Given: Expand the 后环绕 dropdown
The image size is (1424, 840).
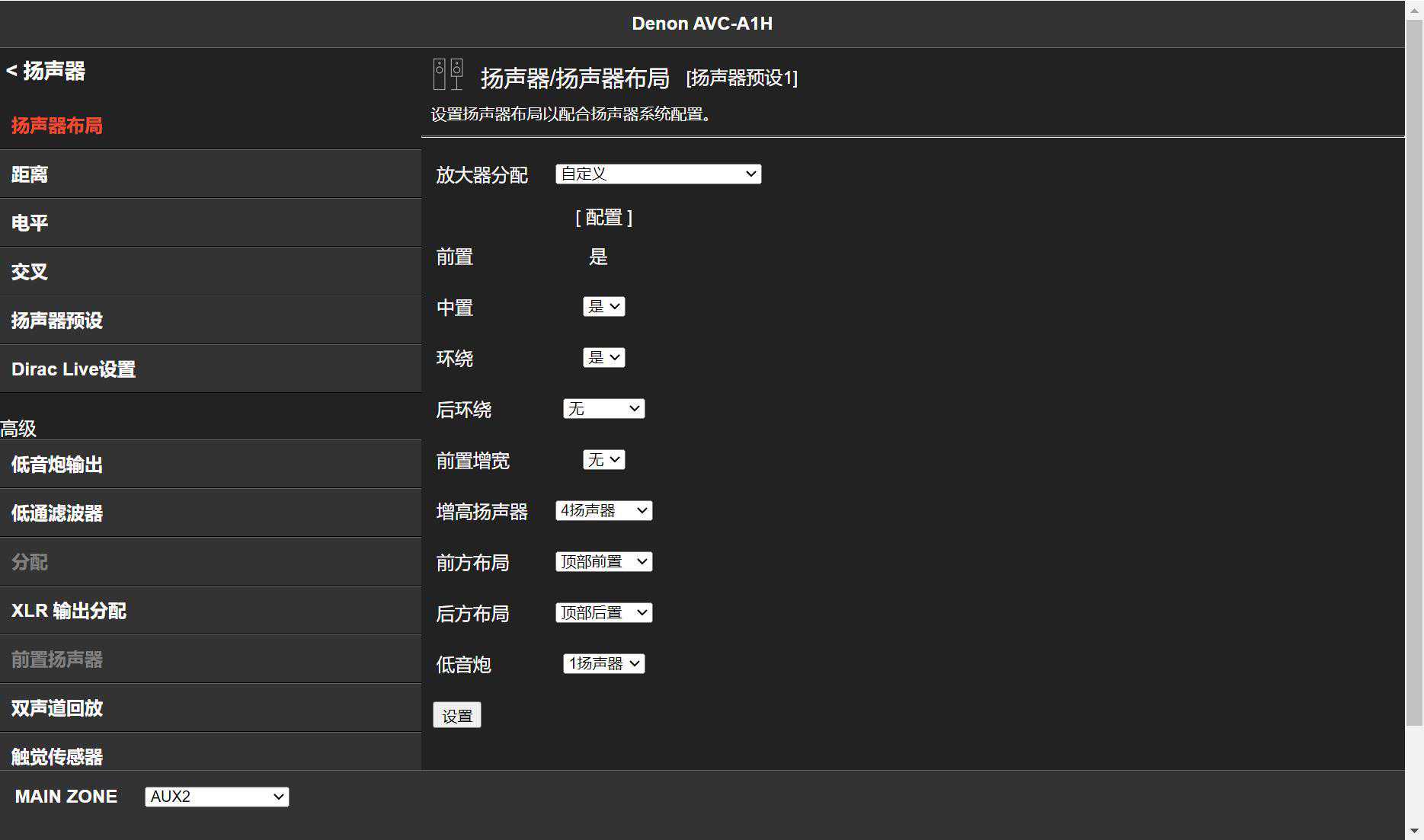Looking at the screenshot, I should (x=603, y=409).
